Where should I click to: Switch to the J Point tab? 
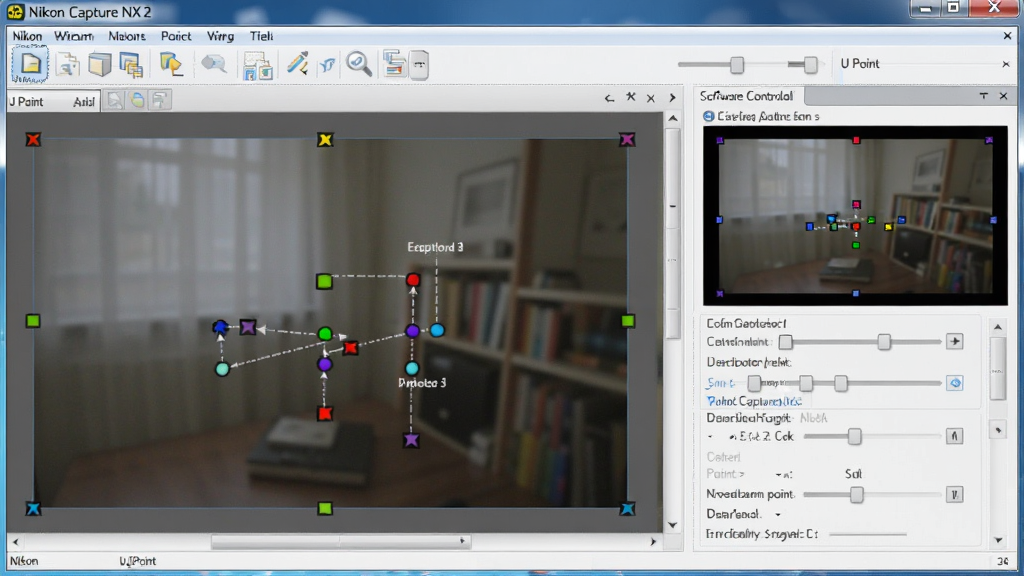click(26, 102)
